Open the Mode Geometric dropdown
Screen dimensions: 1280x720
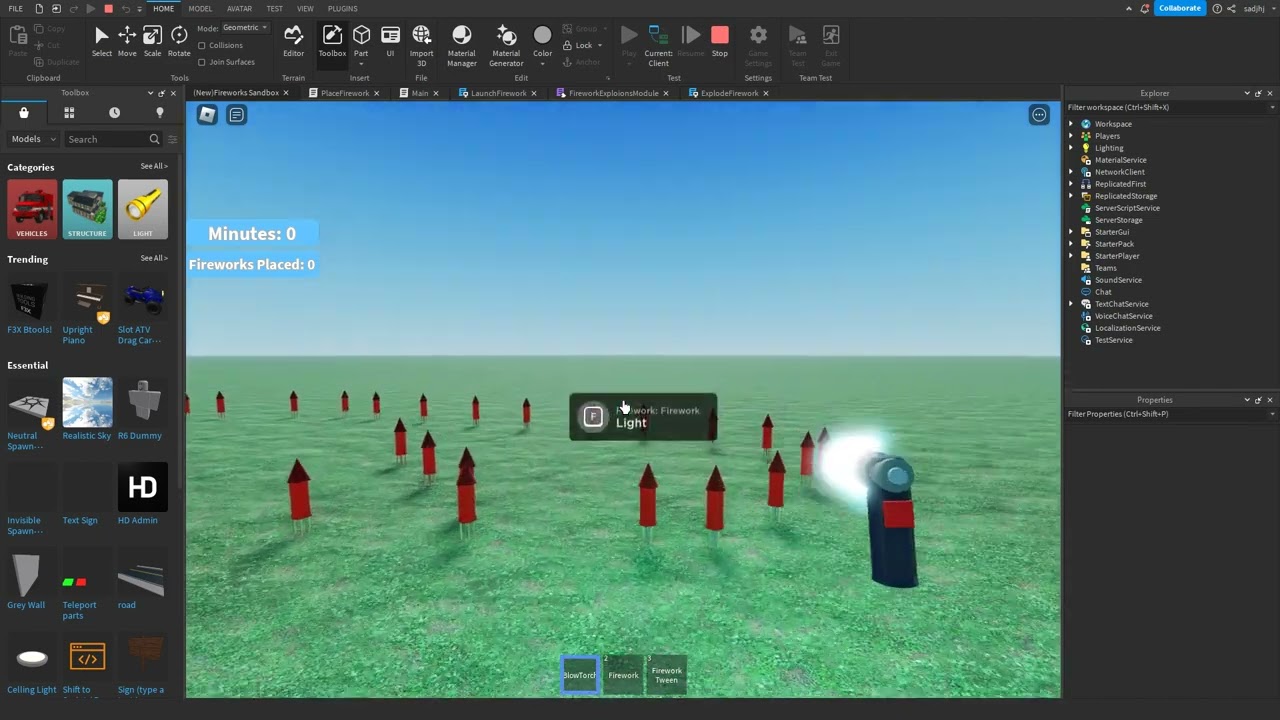tap(245, 27)
